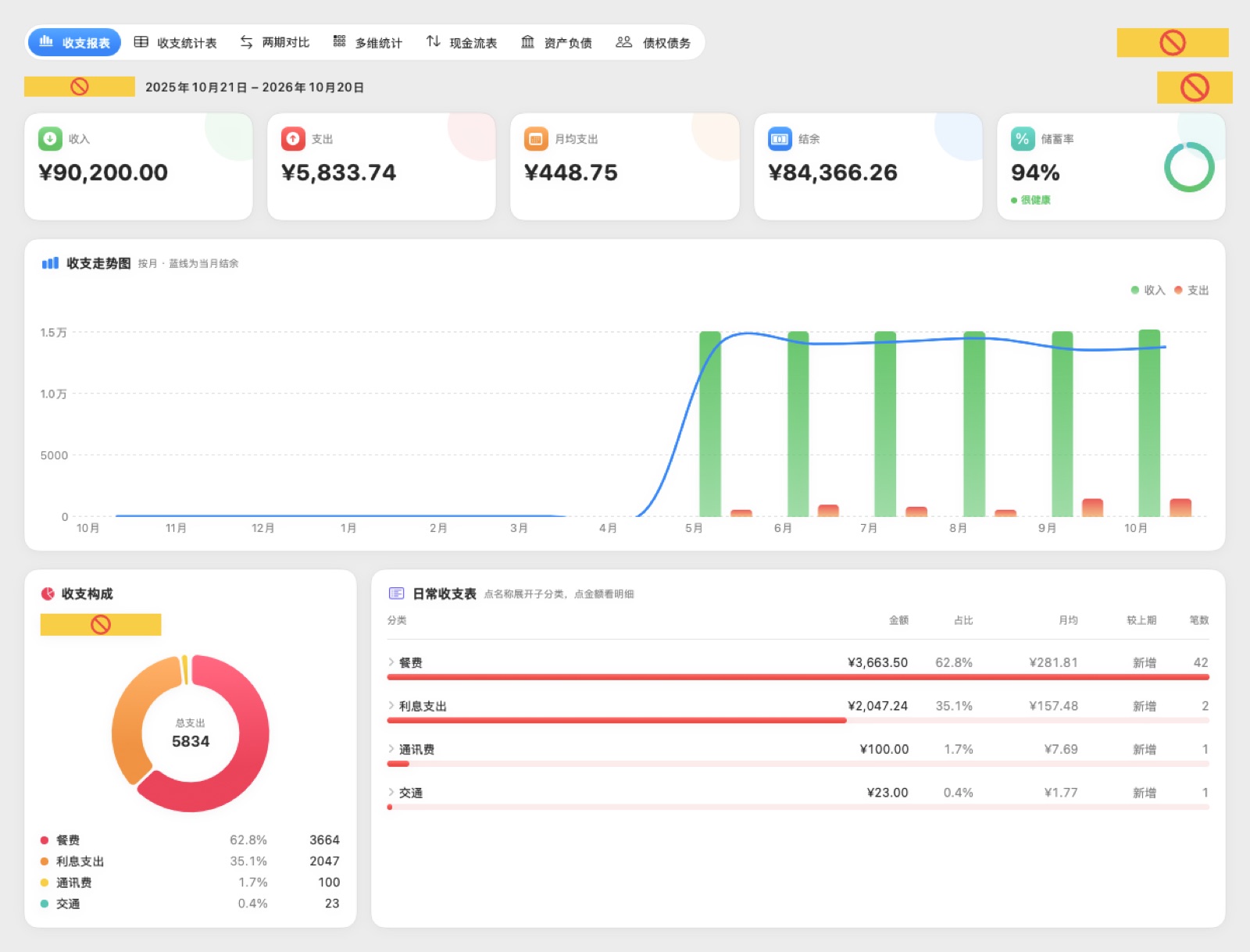1250x952 pixels.
Task: Open the 收支报表 tab
Action: (74, 42)
